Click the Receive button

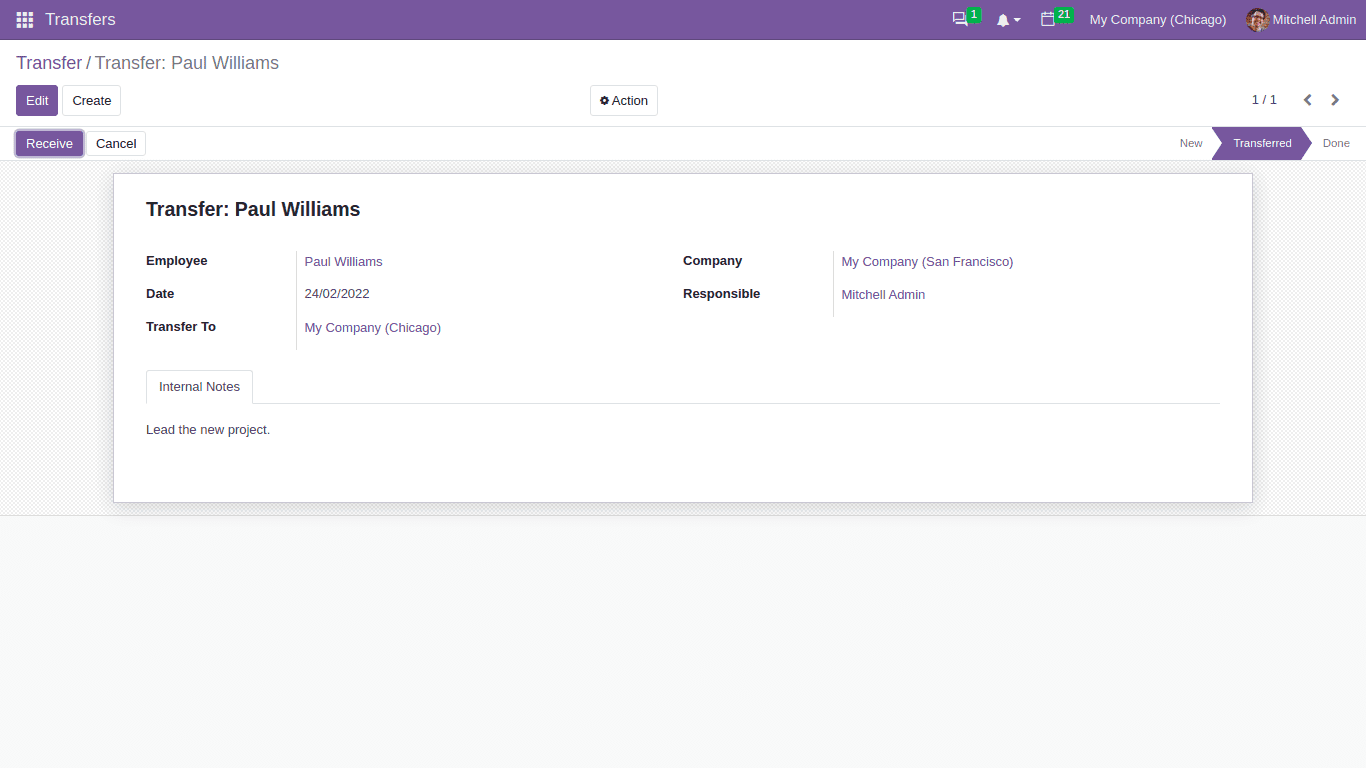(x=49, y=143)
